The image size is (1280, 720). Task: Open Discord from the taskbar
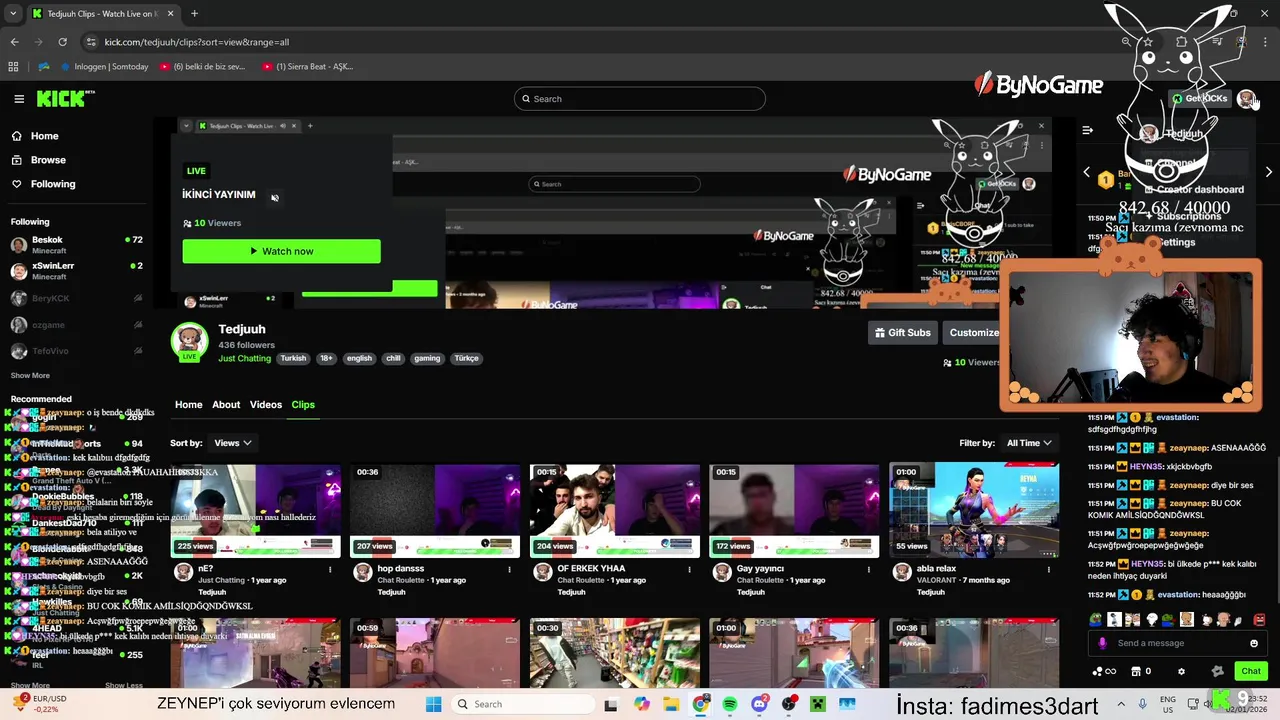[760, 704]
